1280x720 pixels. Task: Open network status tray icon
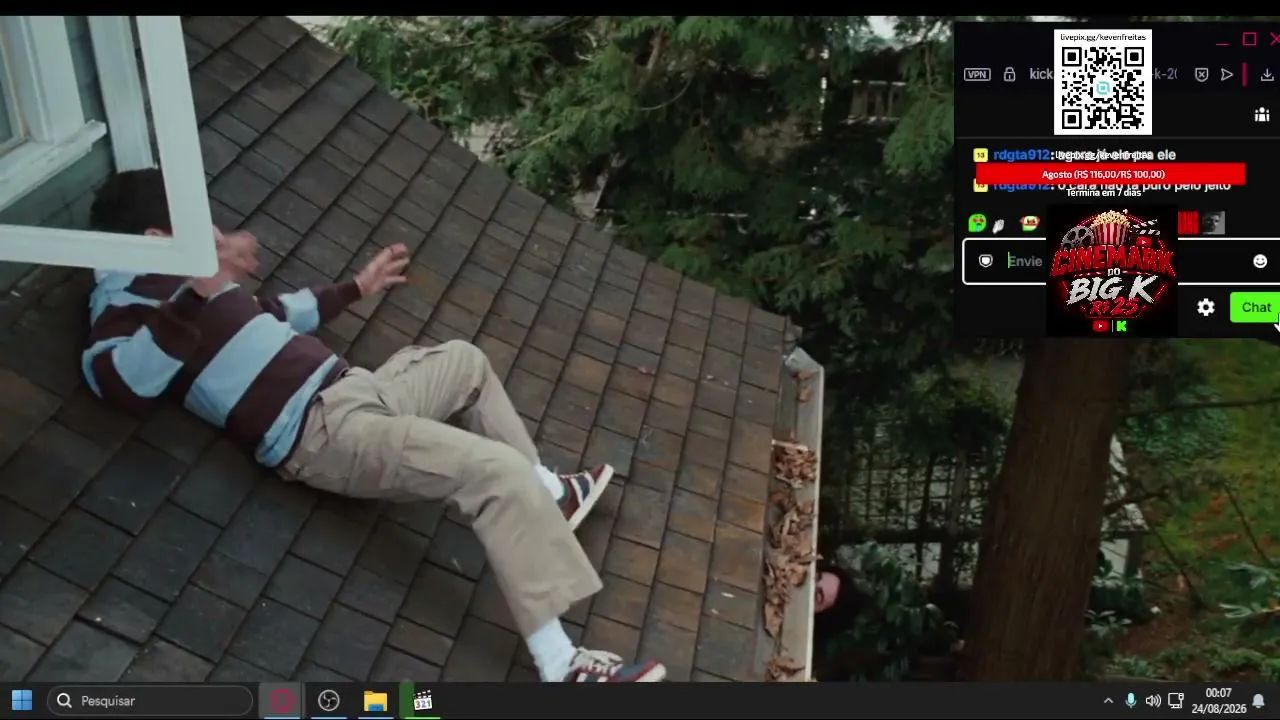click(x=1176, y=701)
